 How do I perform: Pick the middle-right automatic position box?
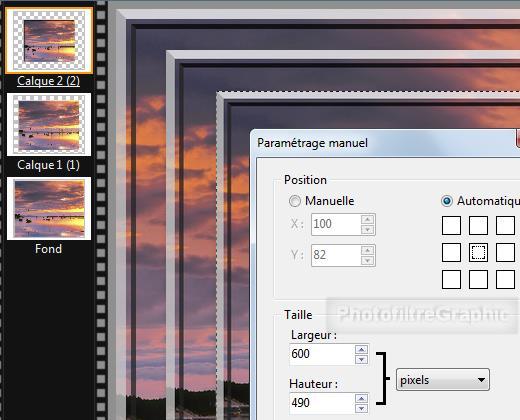click(x=505, y=252)
